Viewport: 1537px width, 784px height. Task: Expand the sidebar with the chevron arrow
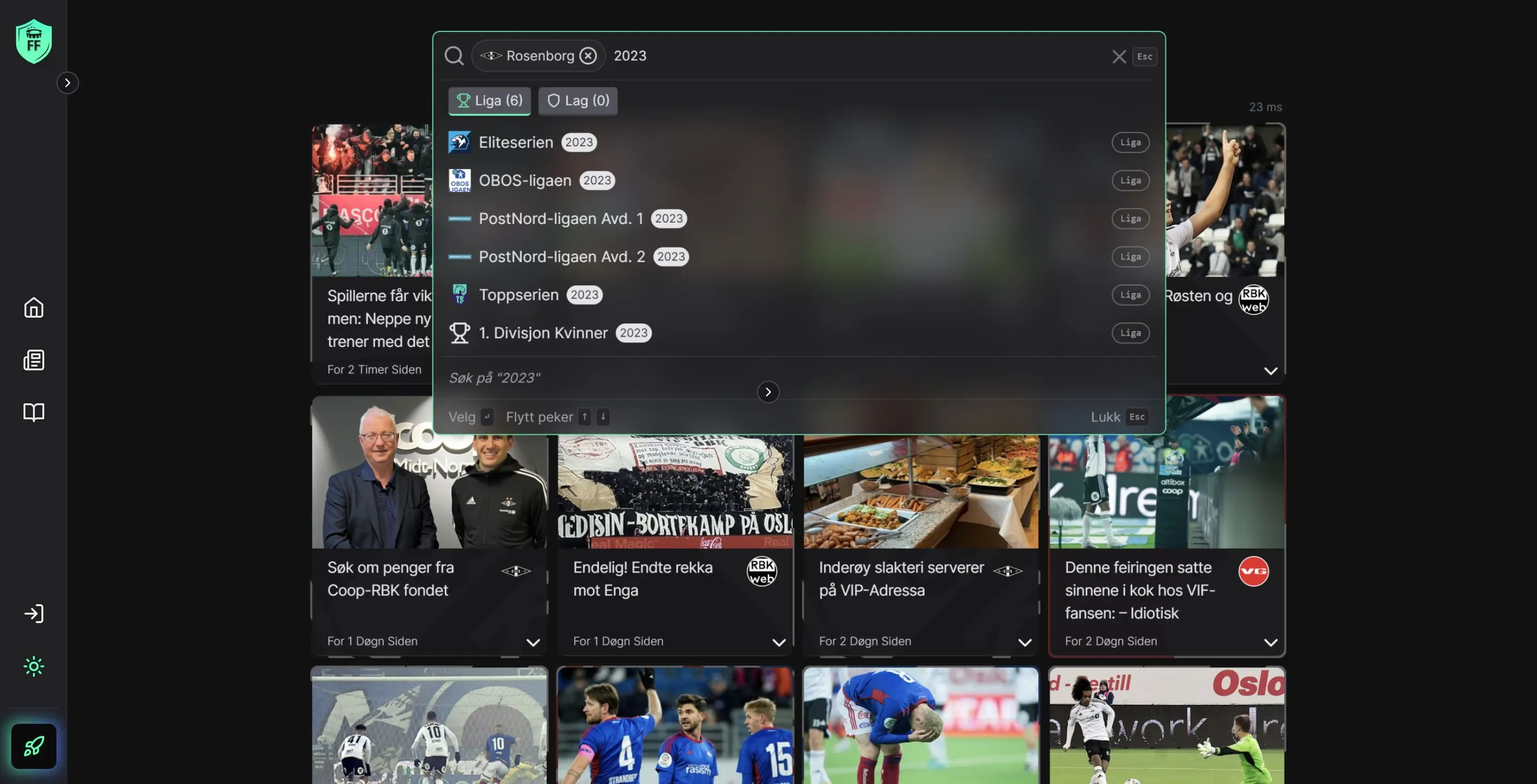(67, 82)
